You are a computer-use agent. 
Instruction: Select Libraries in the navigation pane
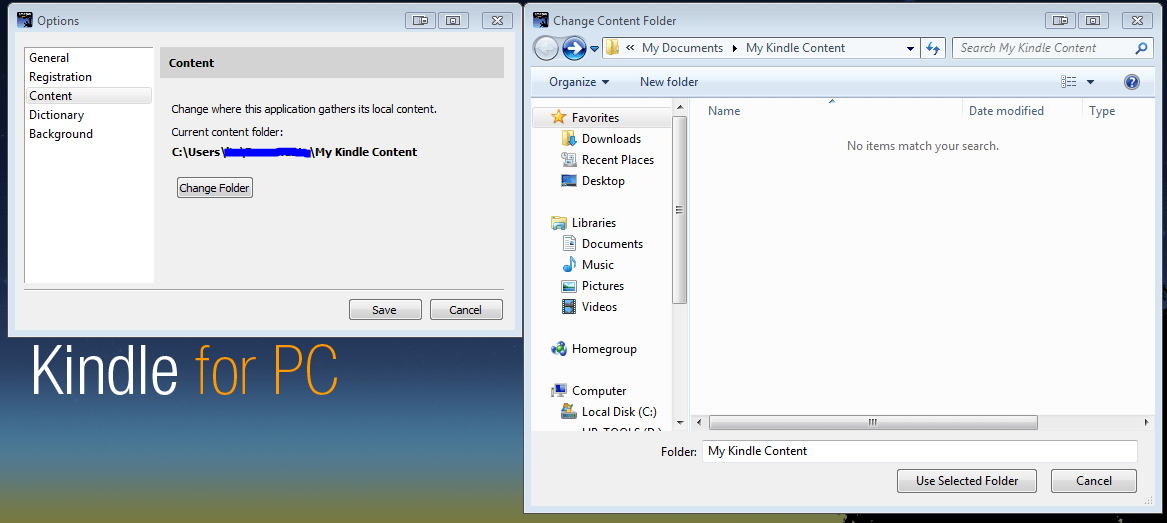(x=594, y=222)
